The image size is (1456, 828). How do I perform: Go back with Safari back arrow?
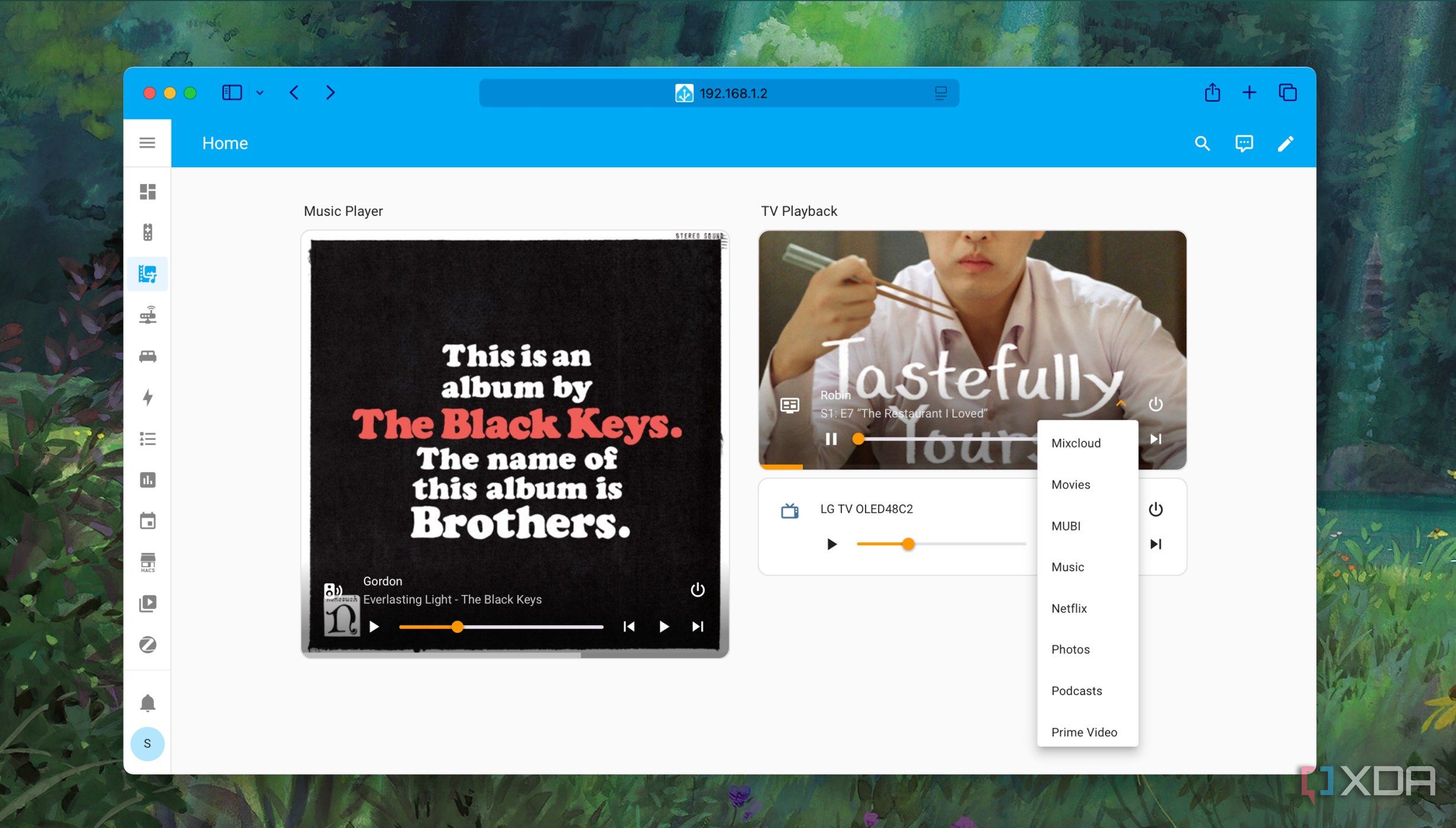294,93
